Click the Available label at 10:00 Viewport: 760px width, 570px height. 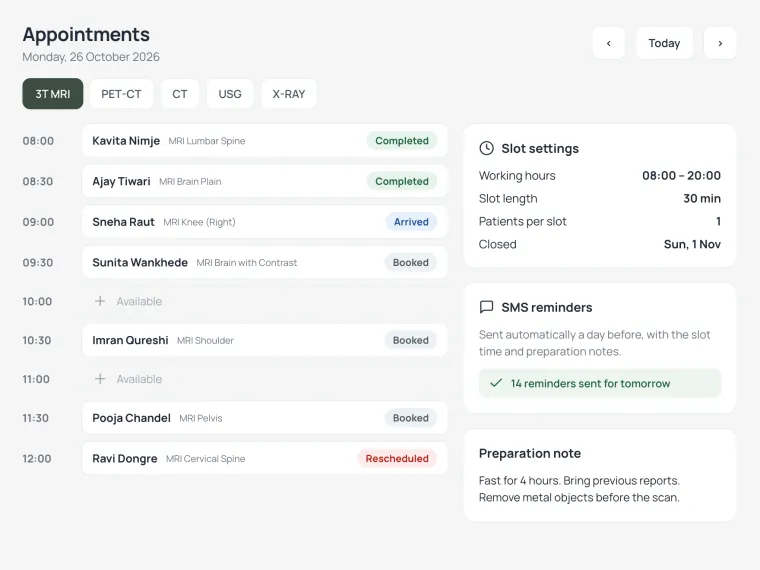139,301
